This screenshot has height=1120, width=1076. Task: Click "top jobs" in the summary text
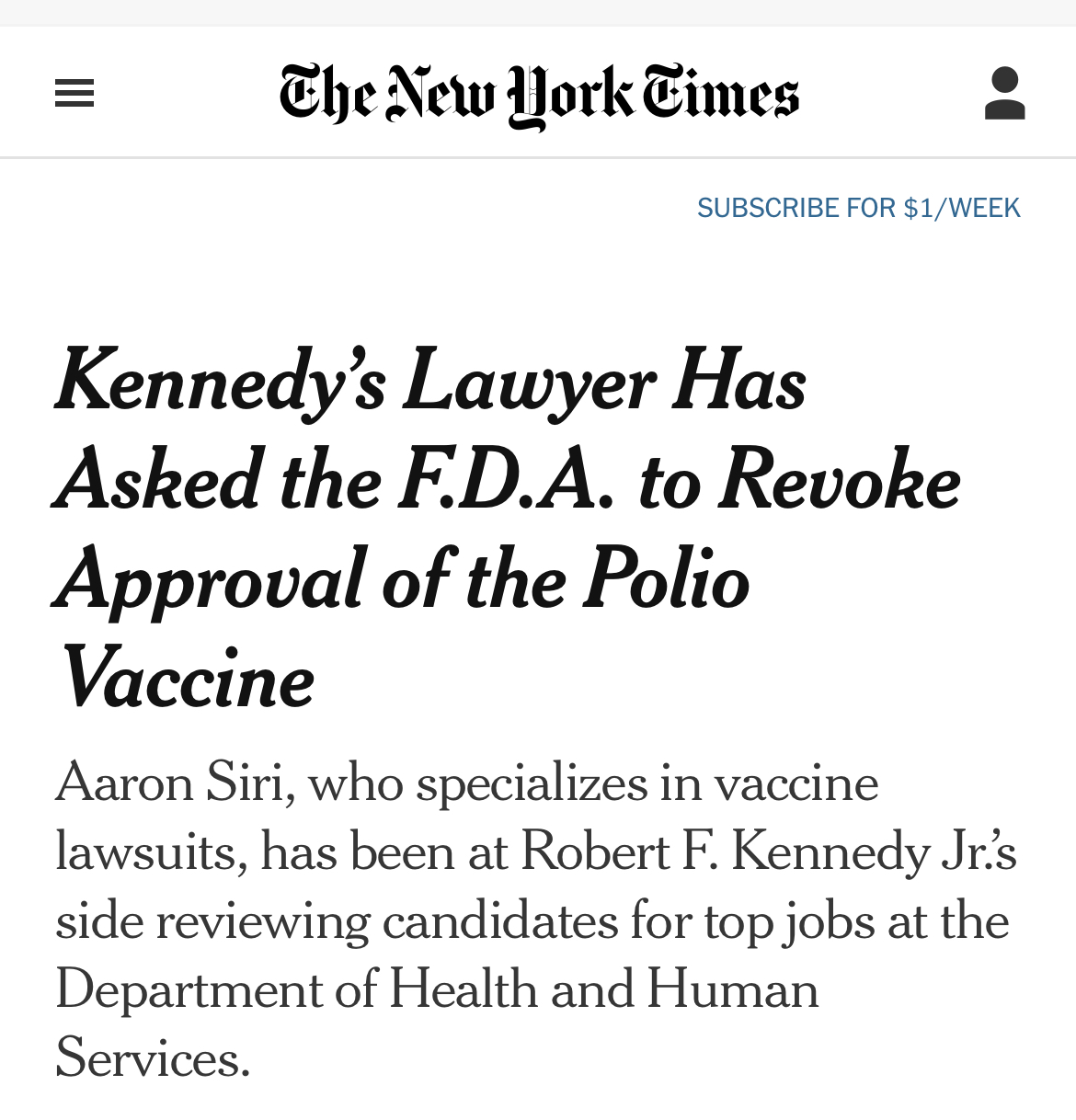tap(789, 921)
